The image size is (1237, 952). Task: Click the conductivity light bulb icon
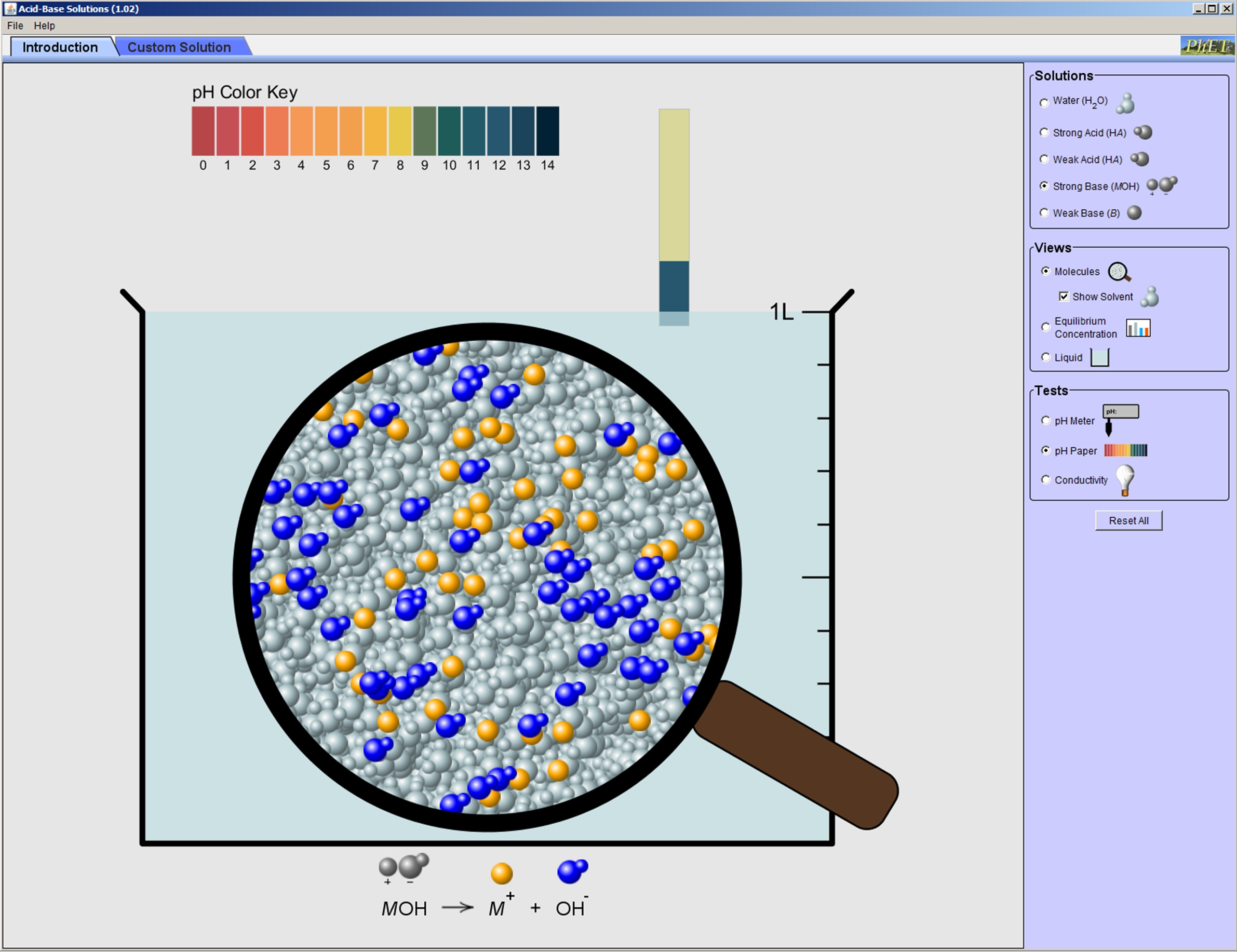click(x=1124, y=480)
